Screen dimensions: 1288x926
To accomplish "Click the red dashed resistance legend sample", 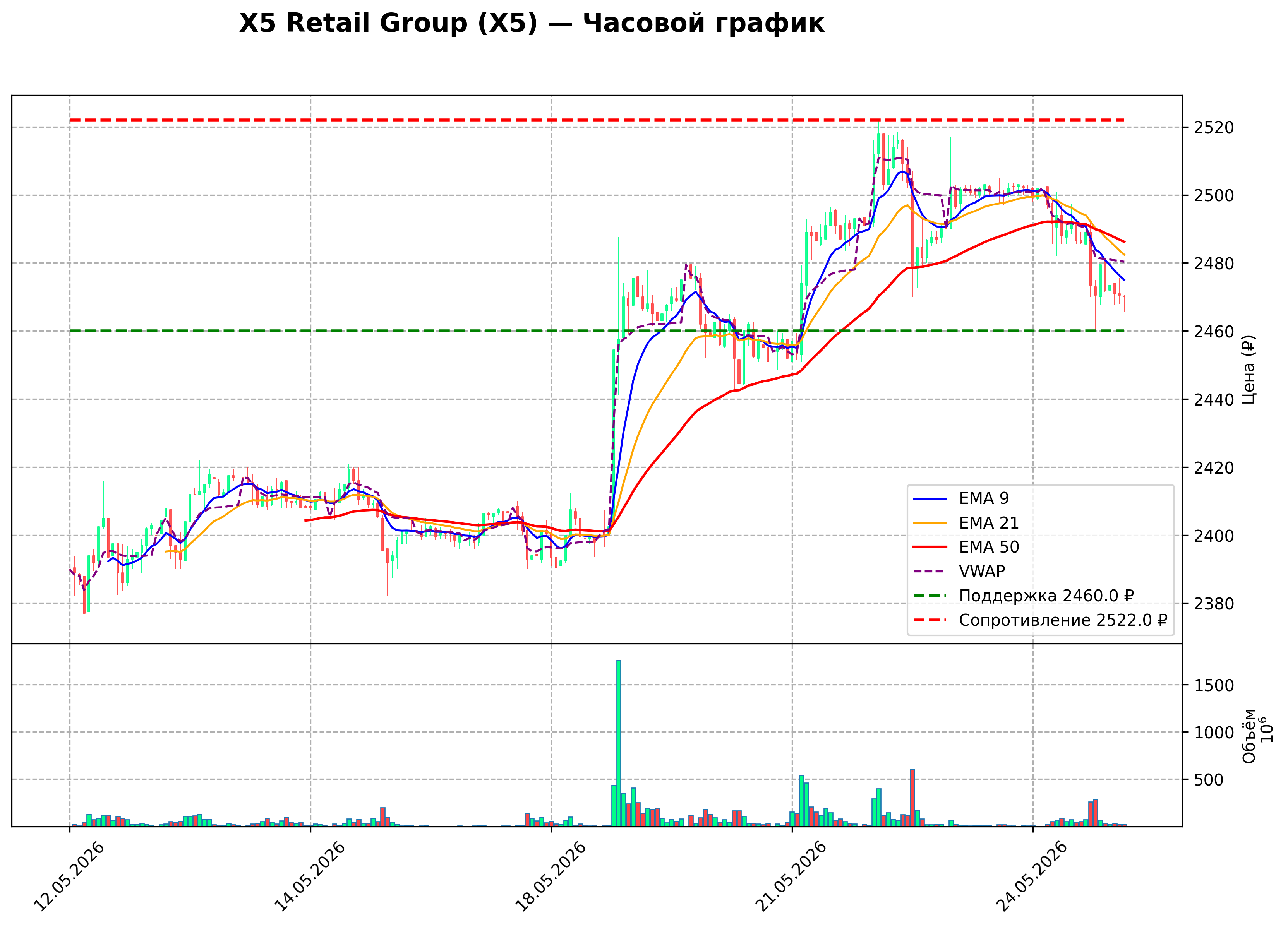I will pyautogui.click(x=930, y=621).
